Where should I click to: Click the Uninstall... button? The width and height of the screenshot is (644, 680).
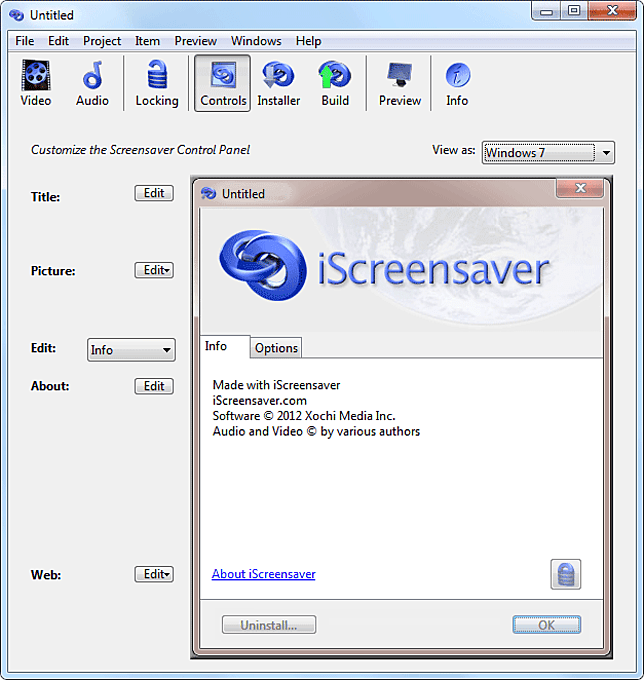click(269, 624)
